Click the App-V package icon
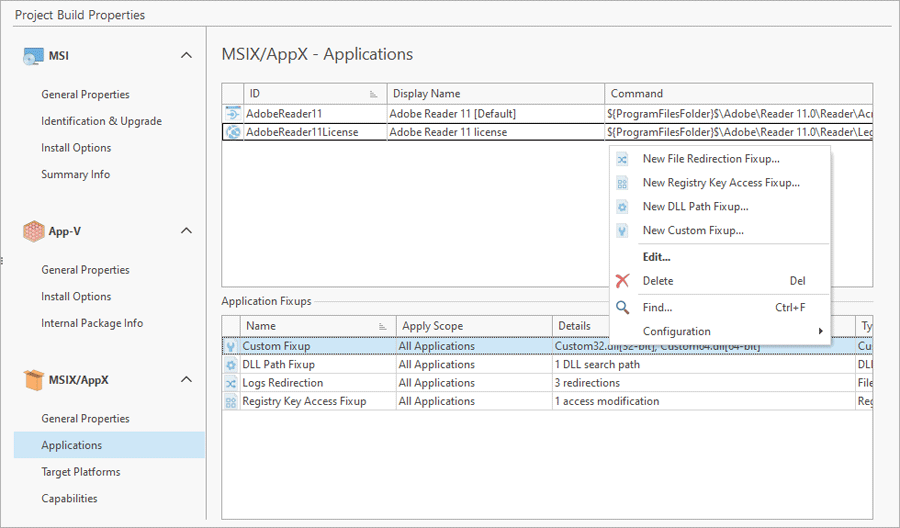This screenshot has width=900, height=528. (33, 231)
